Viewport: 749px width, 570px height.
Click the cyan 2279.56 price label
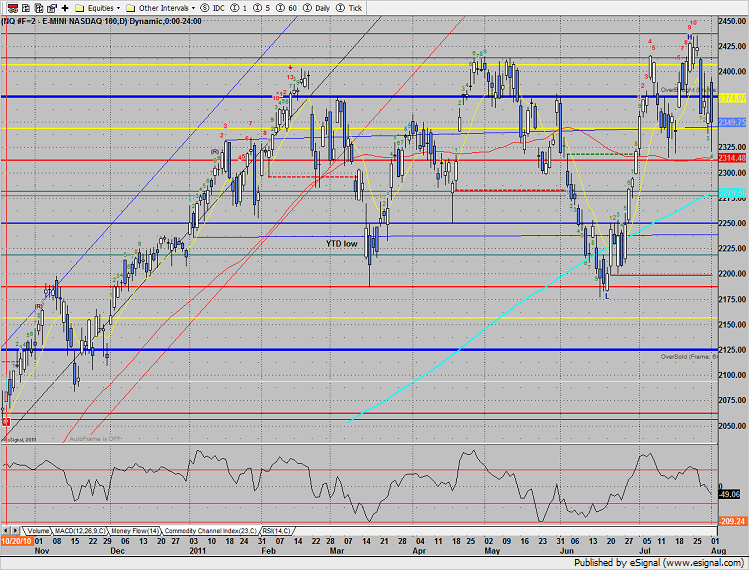coord(732,193)
